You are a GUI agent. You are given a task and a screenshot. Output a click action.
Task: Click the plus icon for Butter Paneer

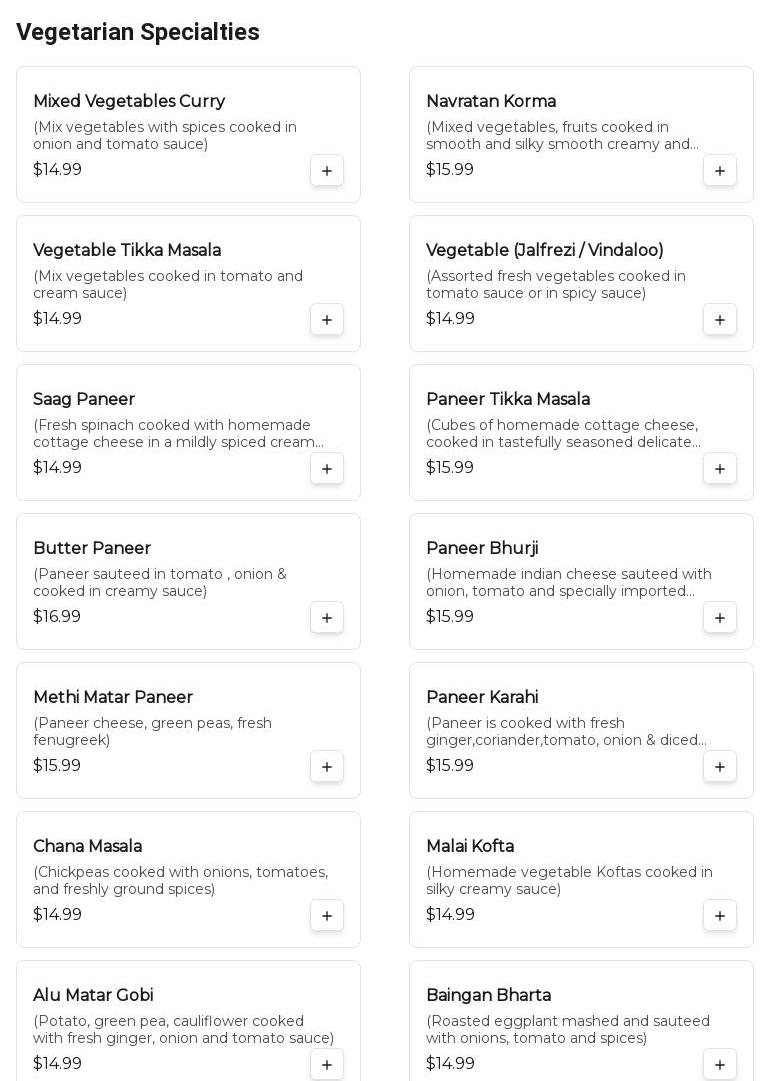(x=327, y=617)
